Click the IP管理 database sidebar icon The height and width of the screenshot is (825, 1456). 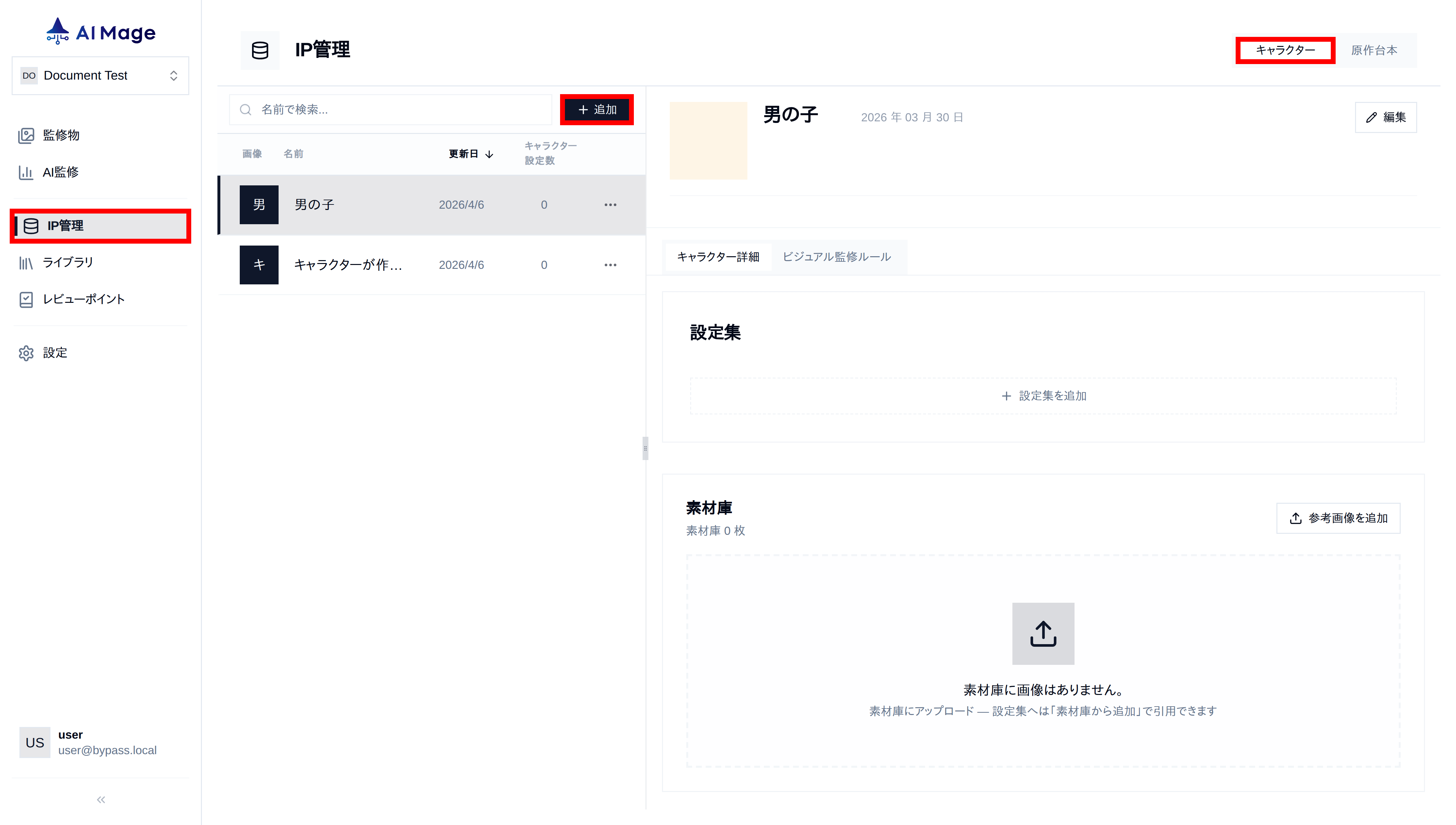(x=31, y=226)
